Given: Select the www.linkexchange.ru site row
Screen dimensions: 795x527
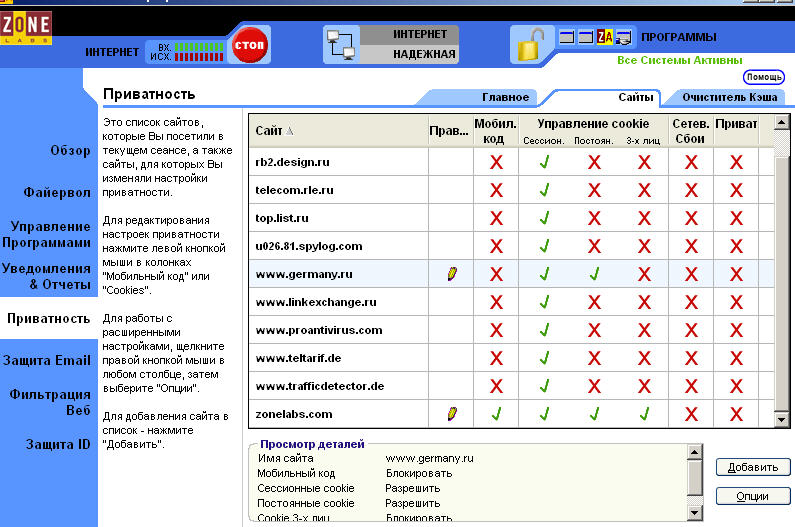Looking at the screenshot, I should tap(511, 302).
